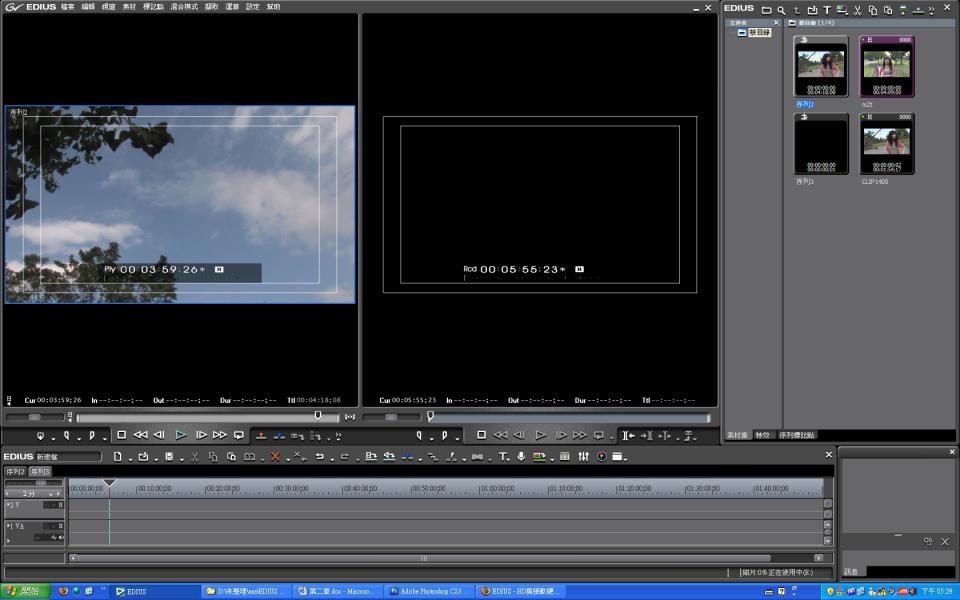Click the 開始 Start button on taskbar
This screenshot has width=960, height=600.
point(24,591)
